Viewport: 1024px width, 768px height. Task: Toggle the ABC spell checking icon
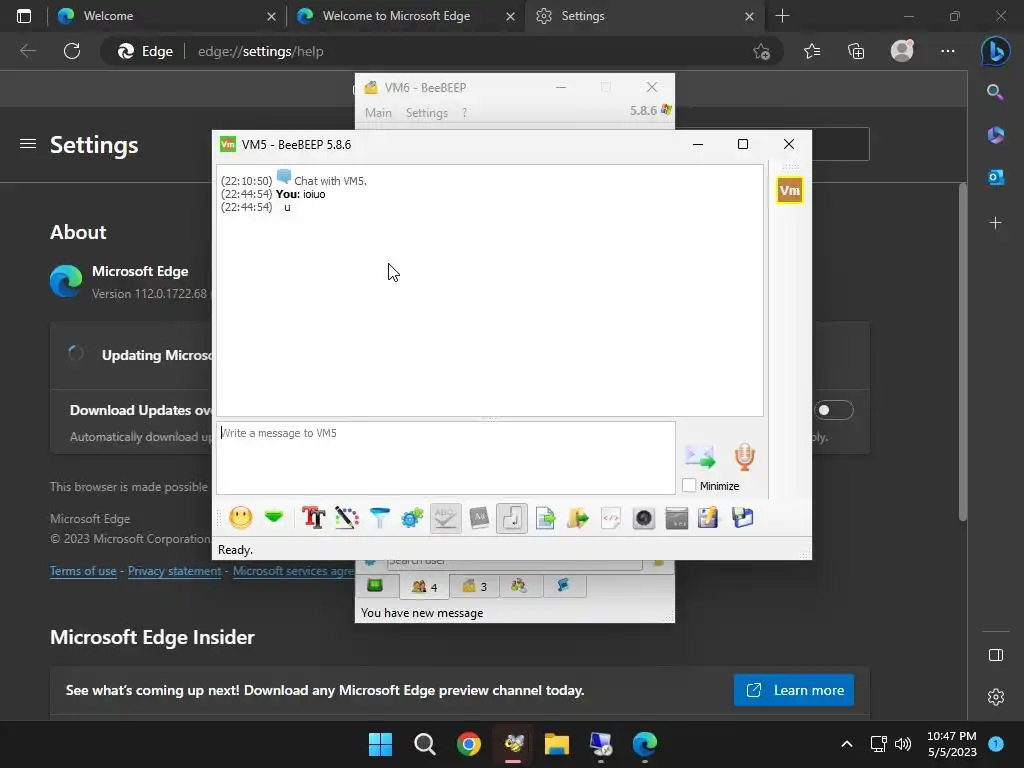tap(445, 518)
